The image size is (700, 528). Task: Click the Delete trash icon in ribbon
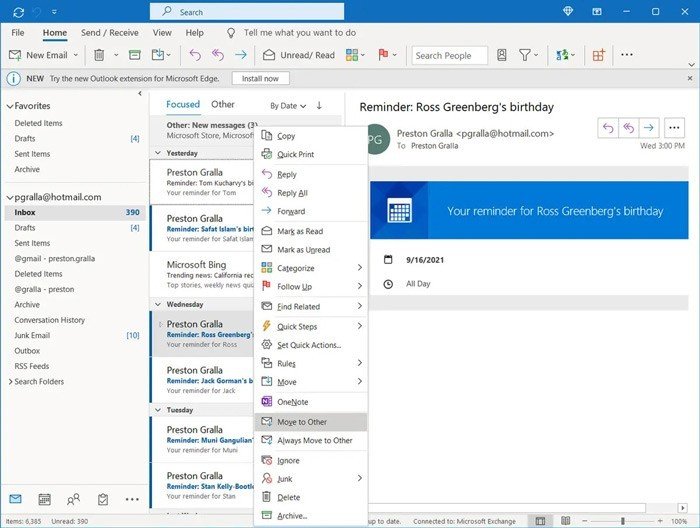99,55
